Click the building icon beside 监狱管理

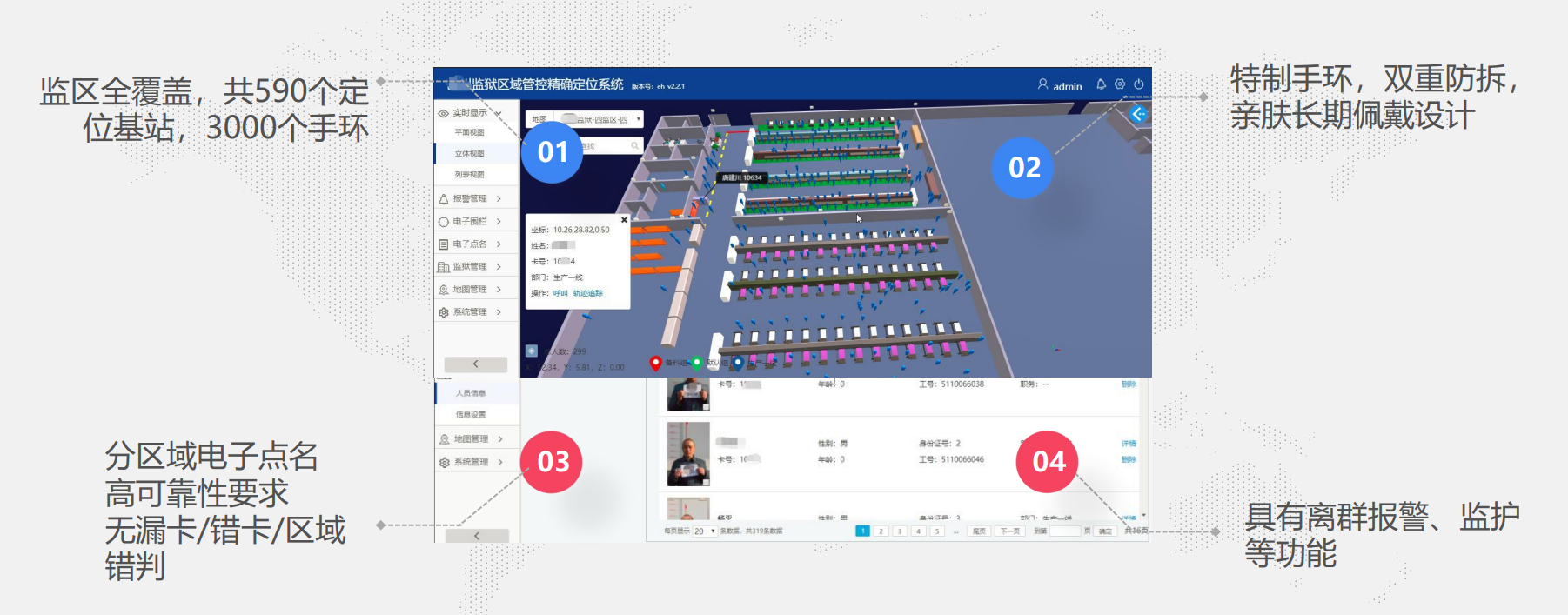click(444, 267)
